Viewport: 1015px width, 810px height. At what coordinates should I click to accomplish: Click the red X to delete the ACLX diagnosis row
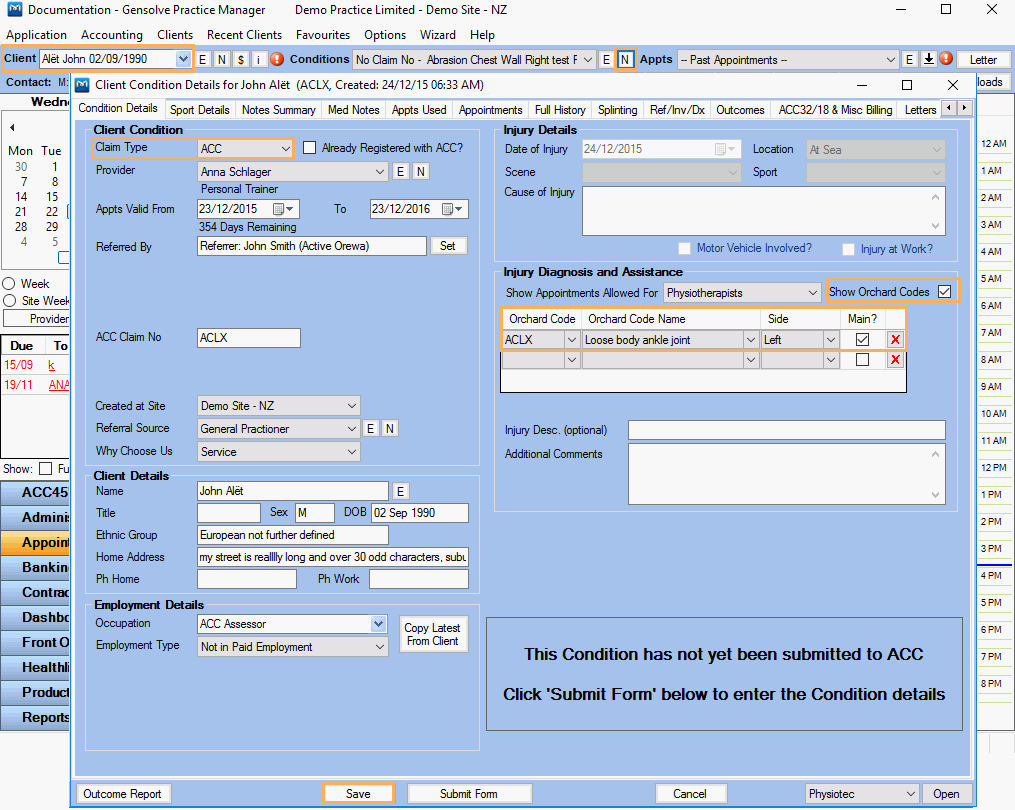pos(895,340)
